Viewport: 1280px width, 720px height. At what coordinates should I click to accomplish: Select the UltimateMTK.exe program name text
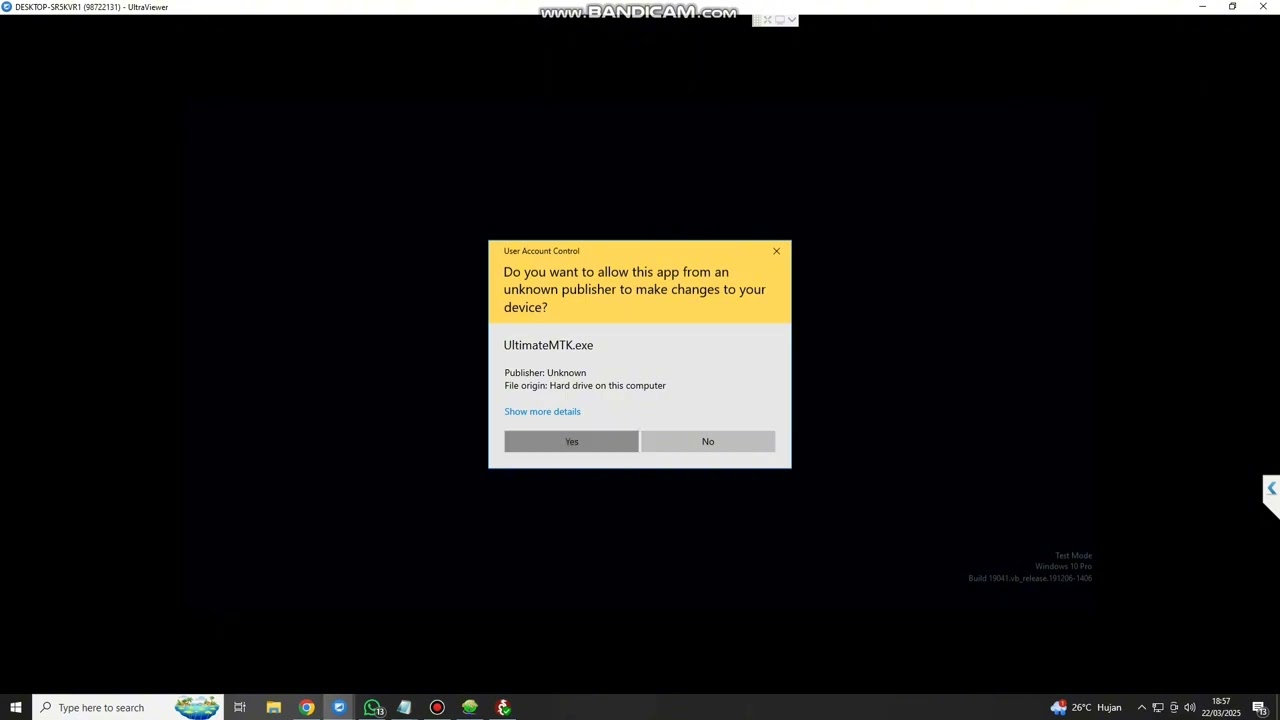(548, 345)
